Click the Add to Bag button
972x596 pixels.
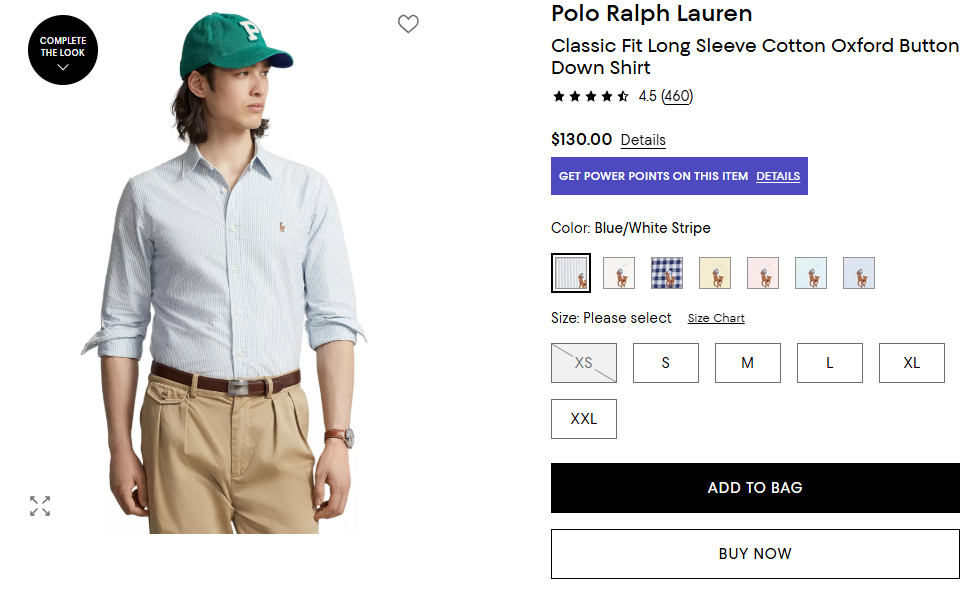click(x=755, y=488)
